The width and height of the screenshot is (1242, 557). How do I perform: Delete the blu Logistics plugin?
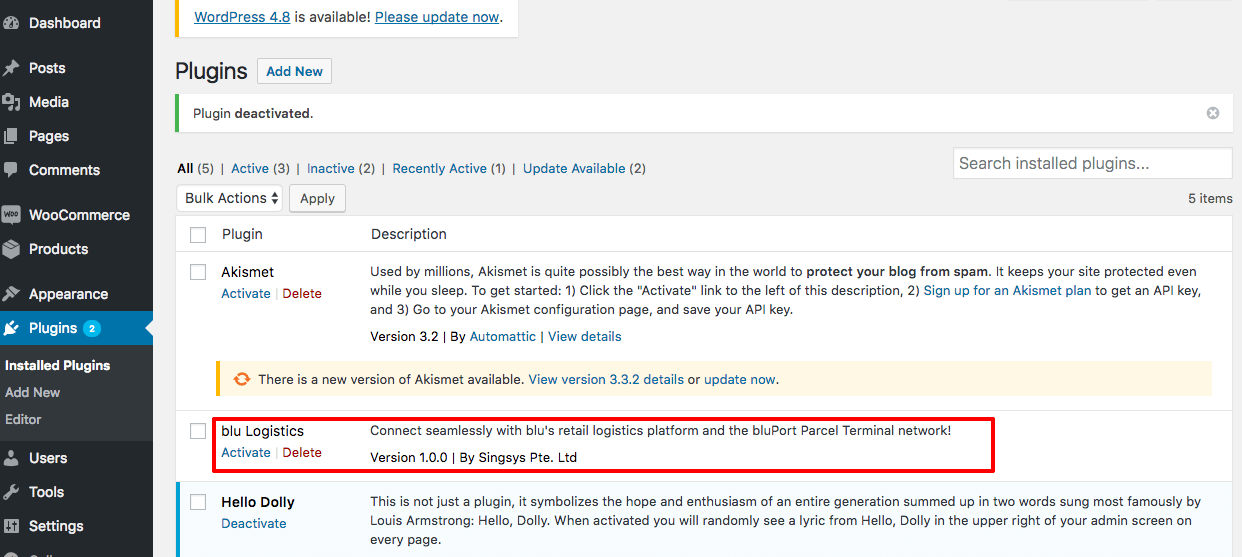point(302,452)
